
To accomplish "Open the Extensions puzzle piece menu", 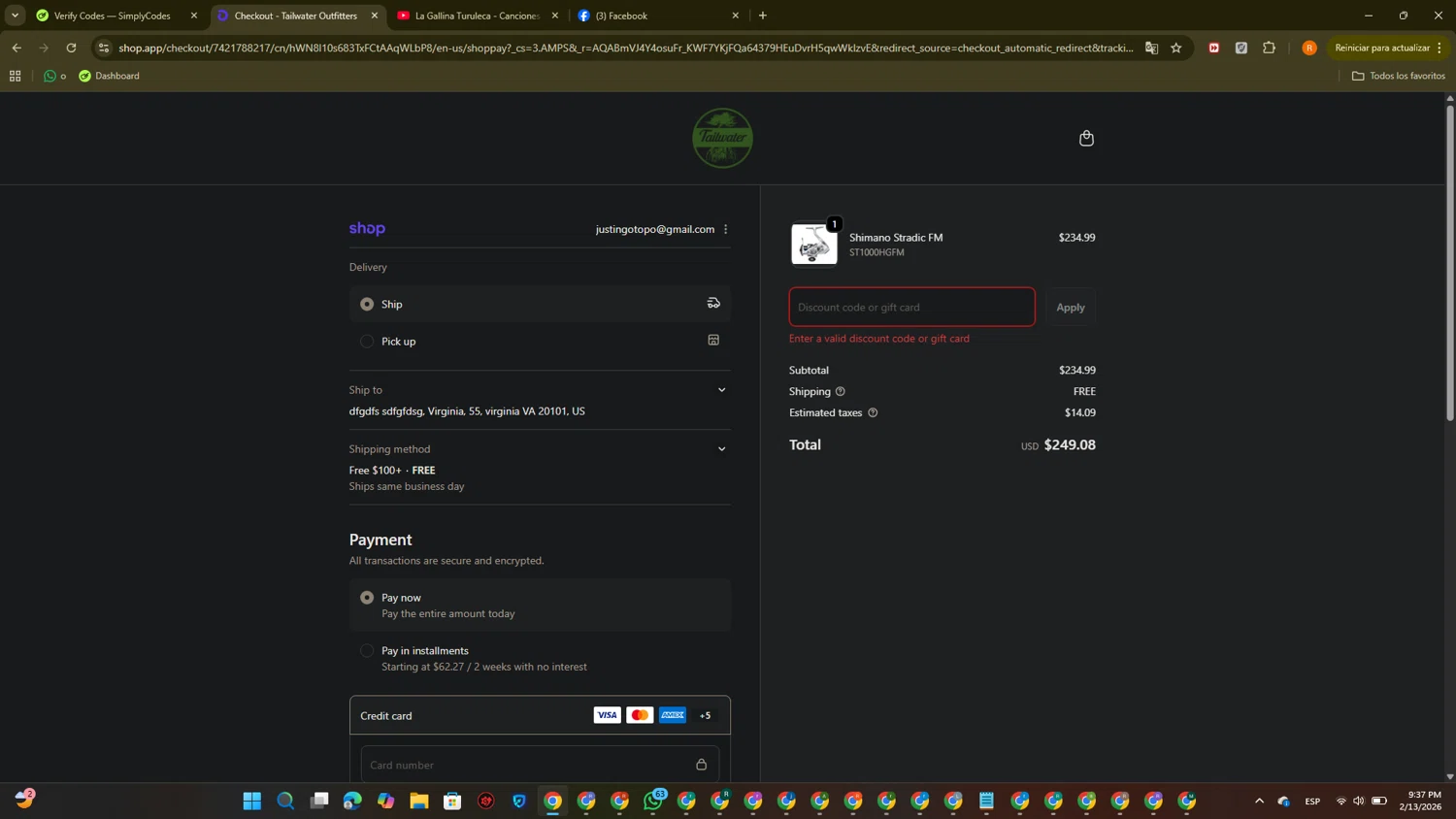I will (1269, 48).
